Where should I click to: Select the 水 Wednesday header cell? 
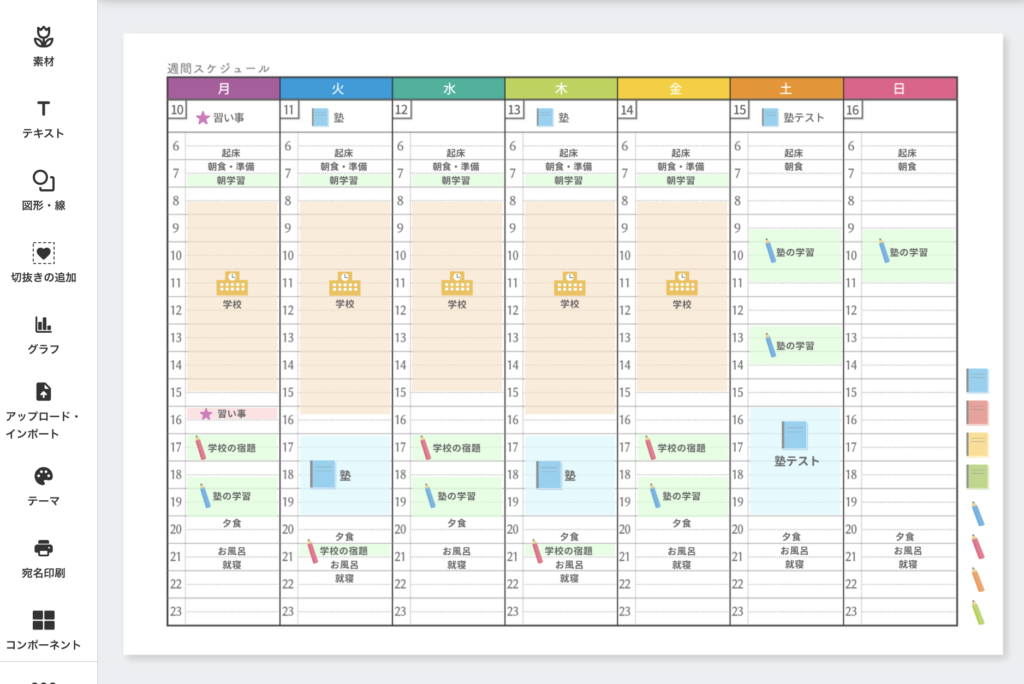[x=449, y=88]
